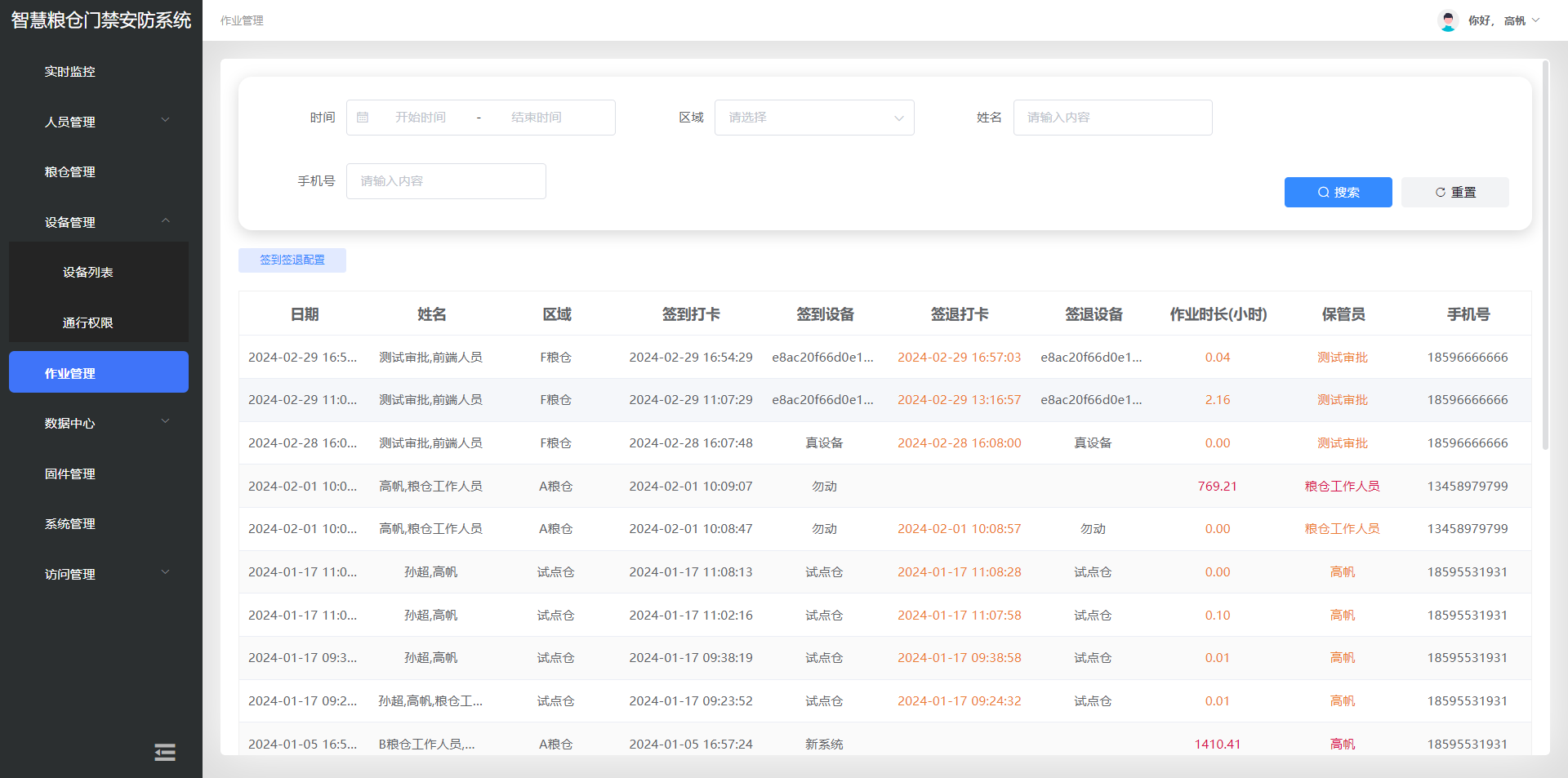Click the 智慧粮仓门禁安防系统 title

(101, 20)
